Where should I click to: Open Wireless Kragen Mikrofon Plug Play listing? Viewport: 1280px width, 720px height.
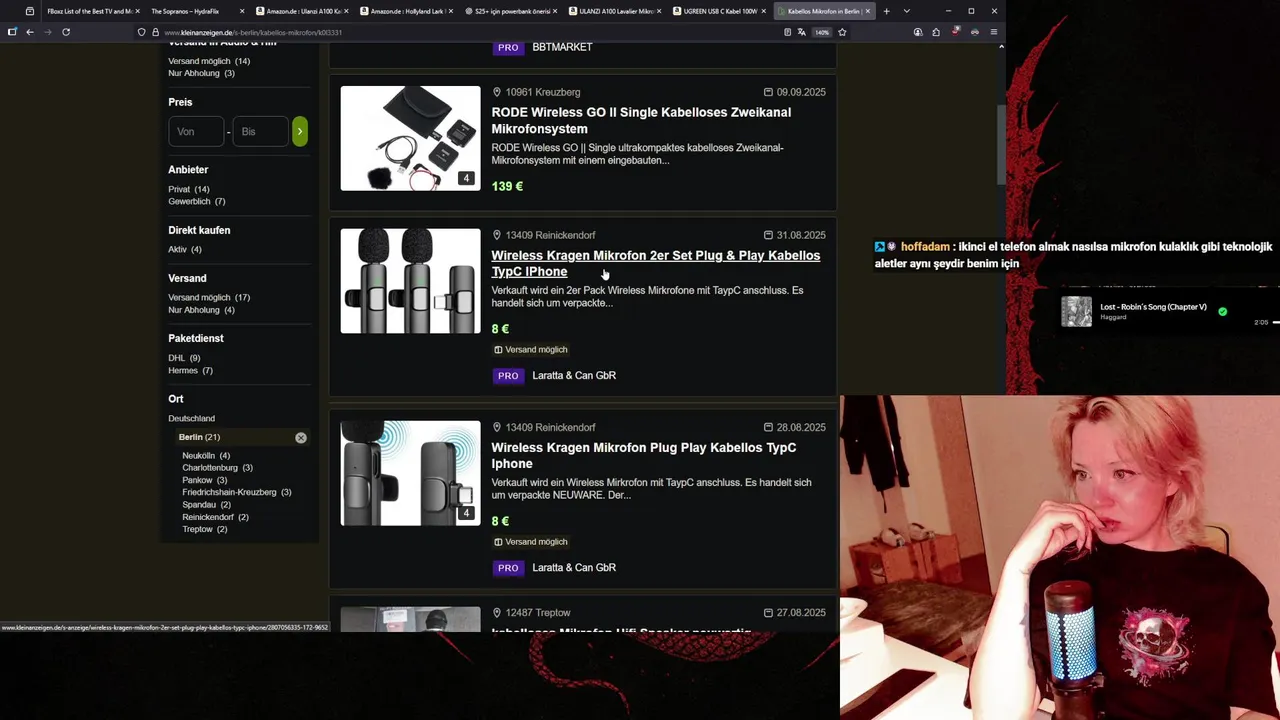644,455
